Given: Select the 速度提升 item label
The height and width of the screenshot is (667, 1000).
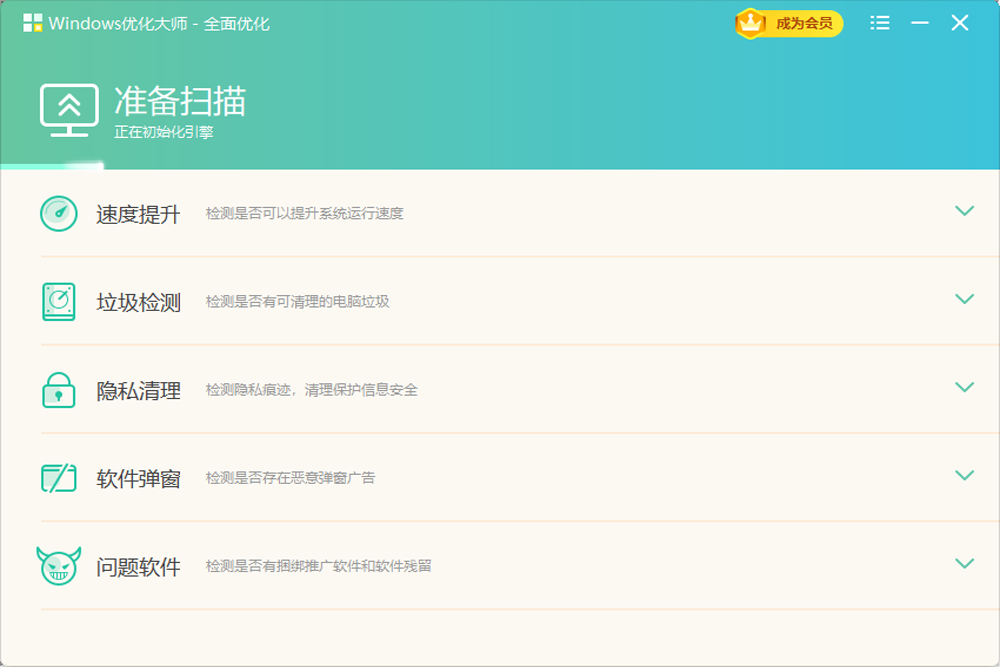Looking at the screenshot, I should coord(138,214).
